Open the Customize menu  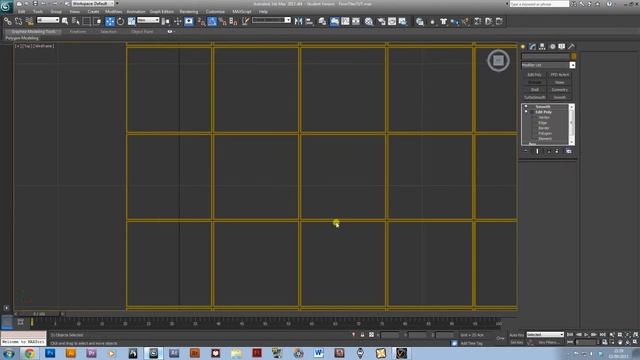pos(215,12)
